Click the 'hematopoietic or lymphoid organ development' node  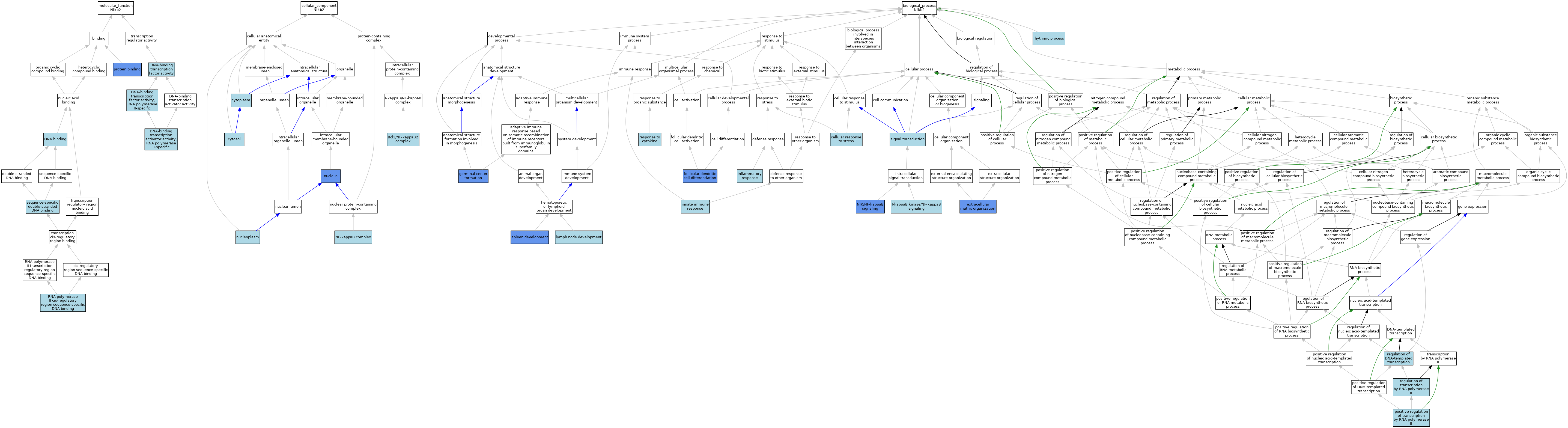(x=554, y=206)
